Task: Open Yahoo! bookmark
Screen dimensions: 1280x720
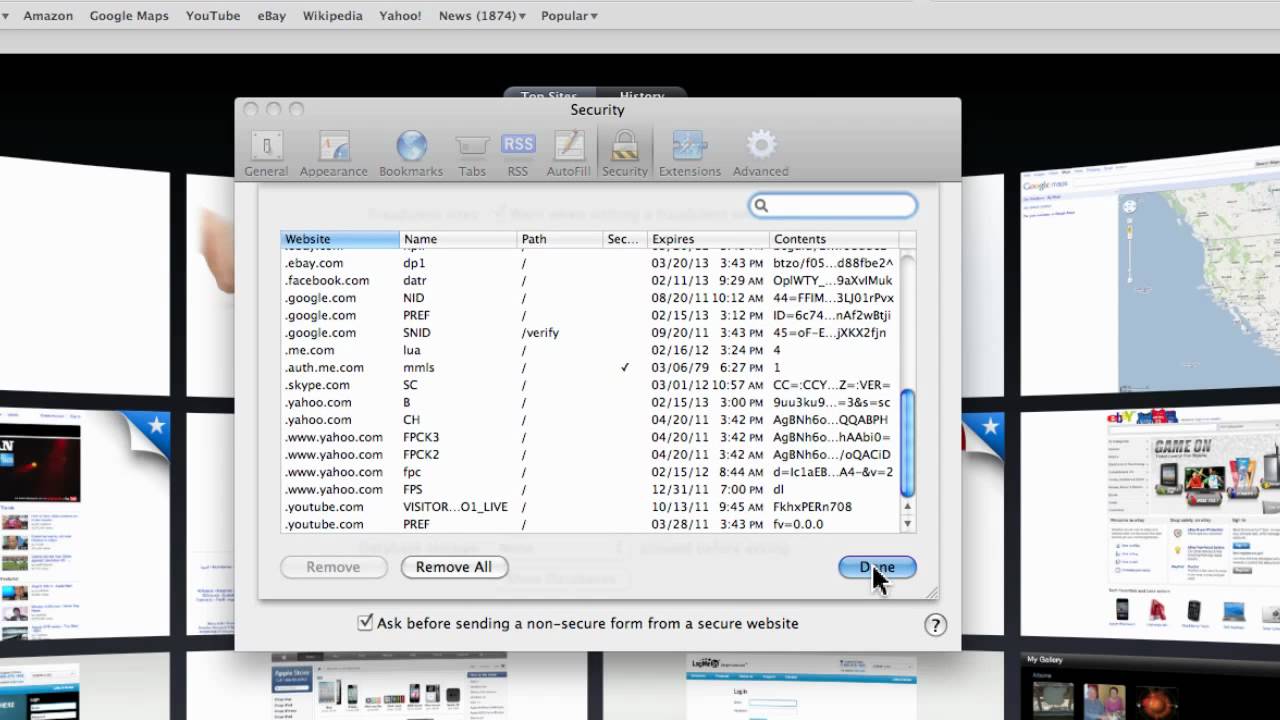Action: pos(401,16)
